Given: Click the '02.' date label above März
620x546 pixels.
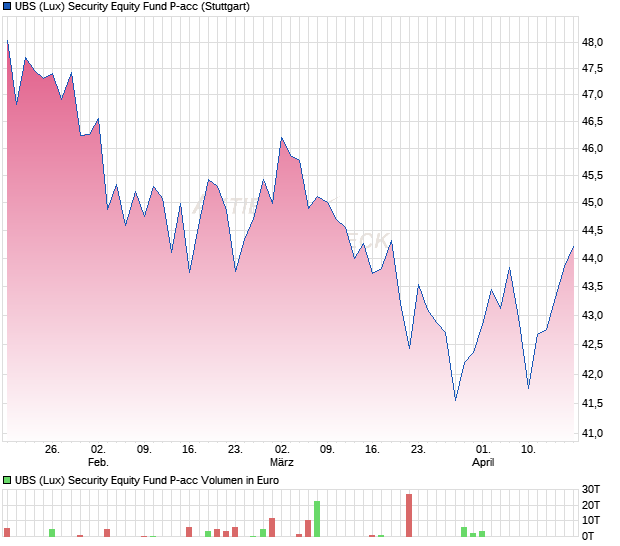Looking at the screenshot, I should click(x=282, y=450).
